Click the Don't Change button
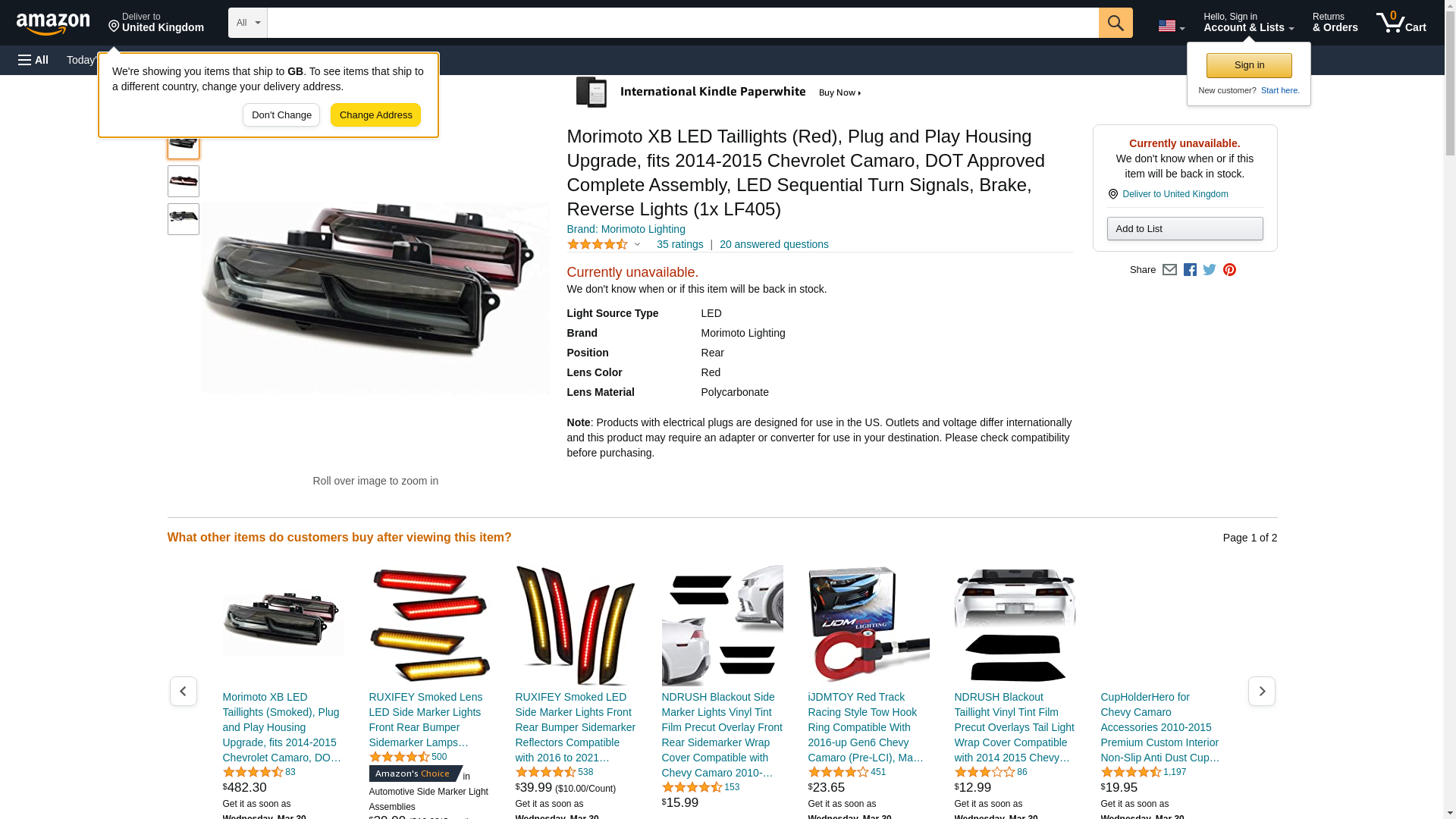This screenshot has width=1456, height=819. 281,115
